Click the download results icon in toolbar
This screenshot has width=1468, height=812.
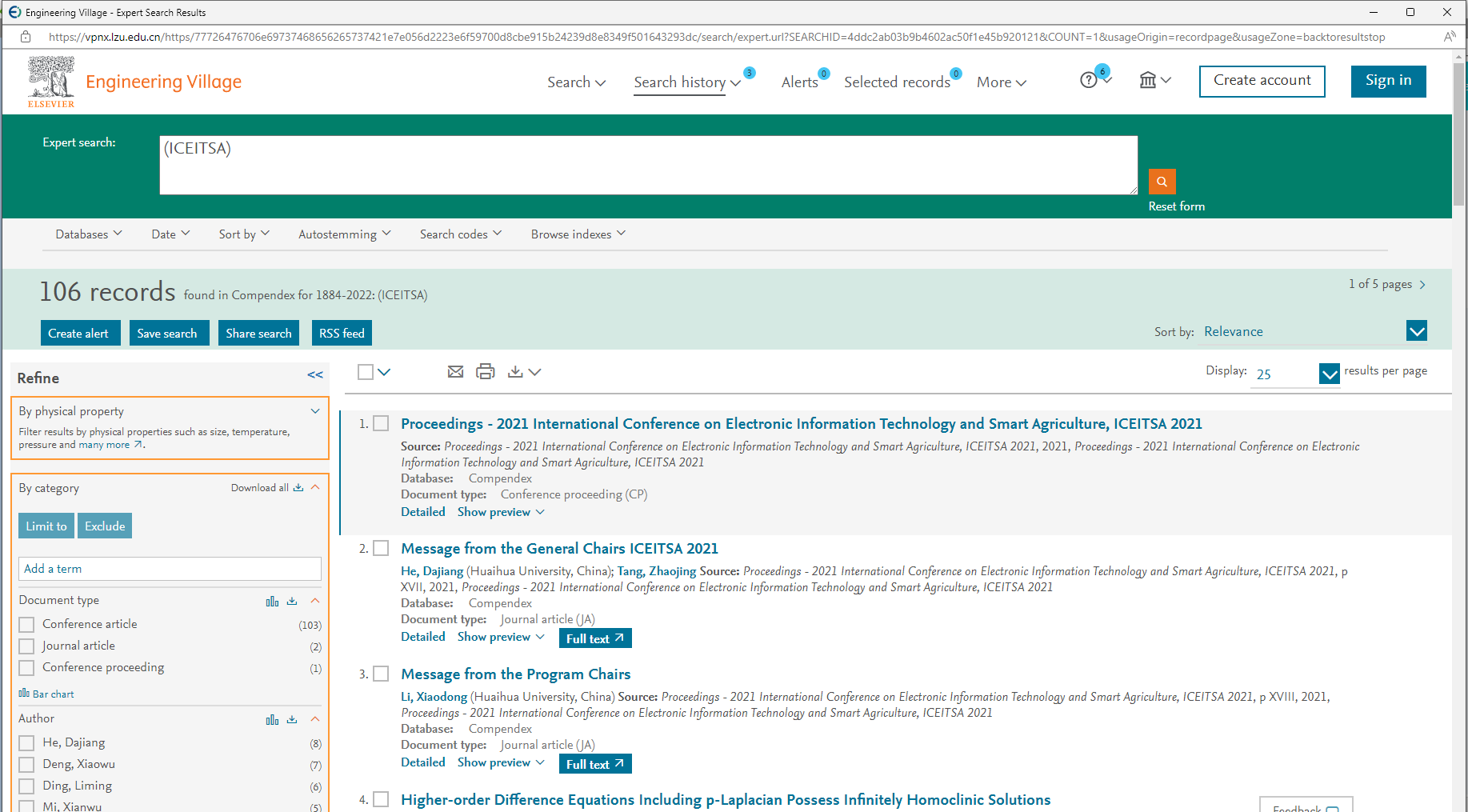[x=515, y=372]
